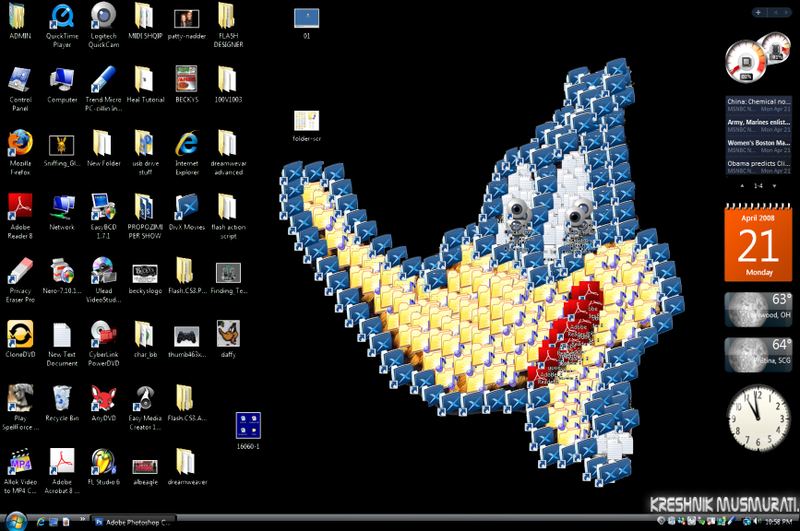Click the sidebar add gadget plus button
This screenshot has height=531, width=800.
tap(758, 12)
